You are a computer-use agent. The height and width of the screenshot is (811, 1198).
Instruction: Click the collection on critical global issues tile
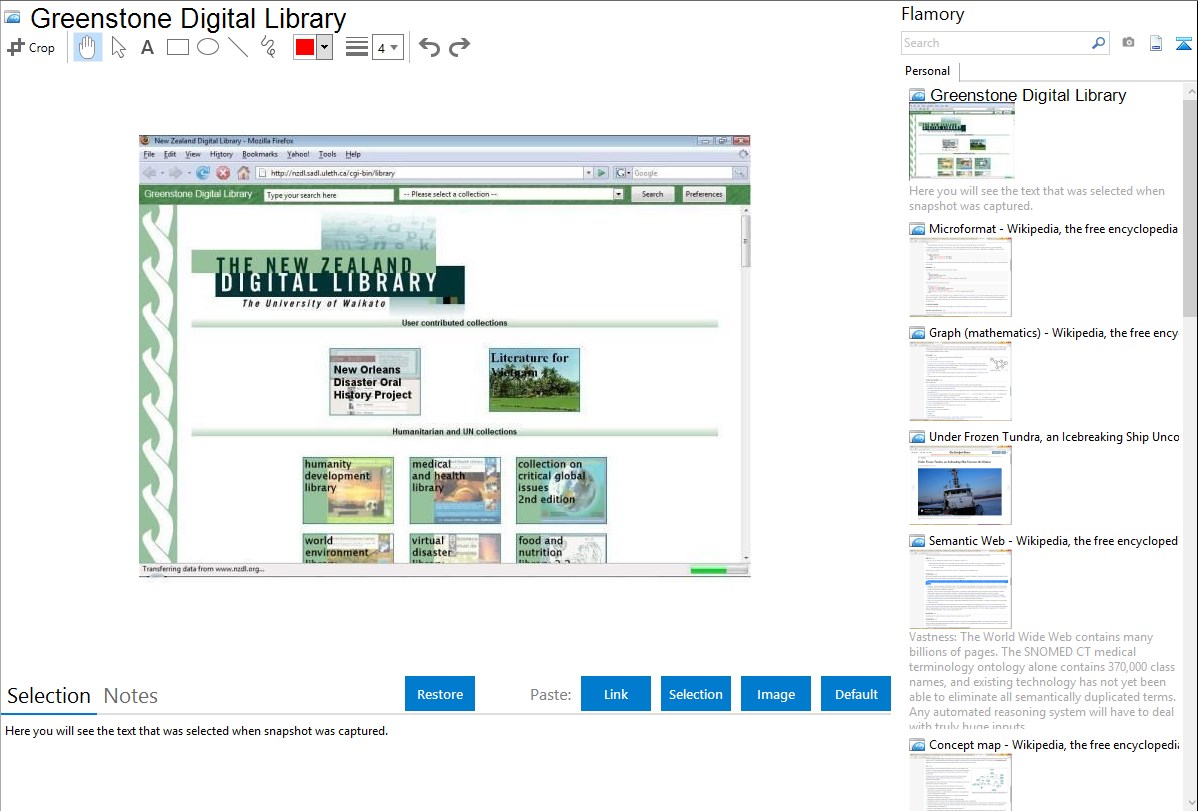point(562,490)
